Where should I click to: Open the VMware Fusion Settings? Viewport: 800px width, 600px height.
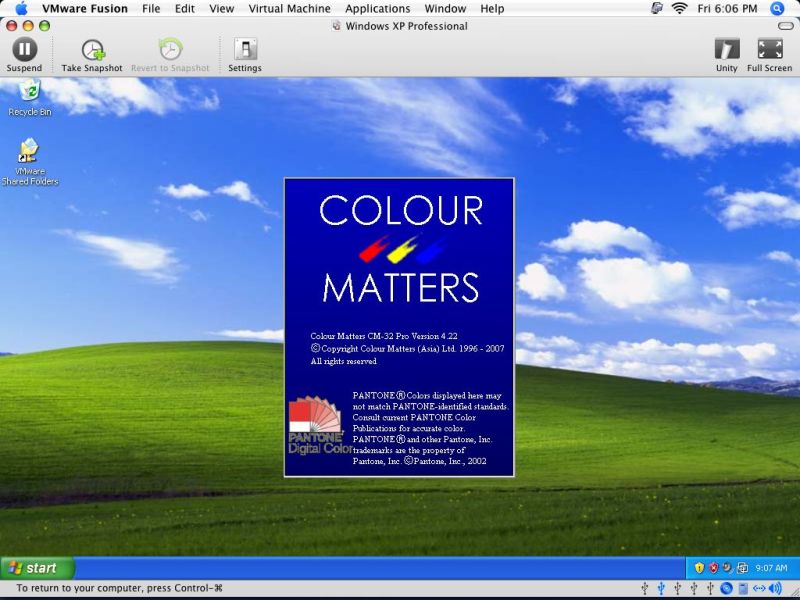point(245,55)
